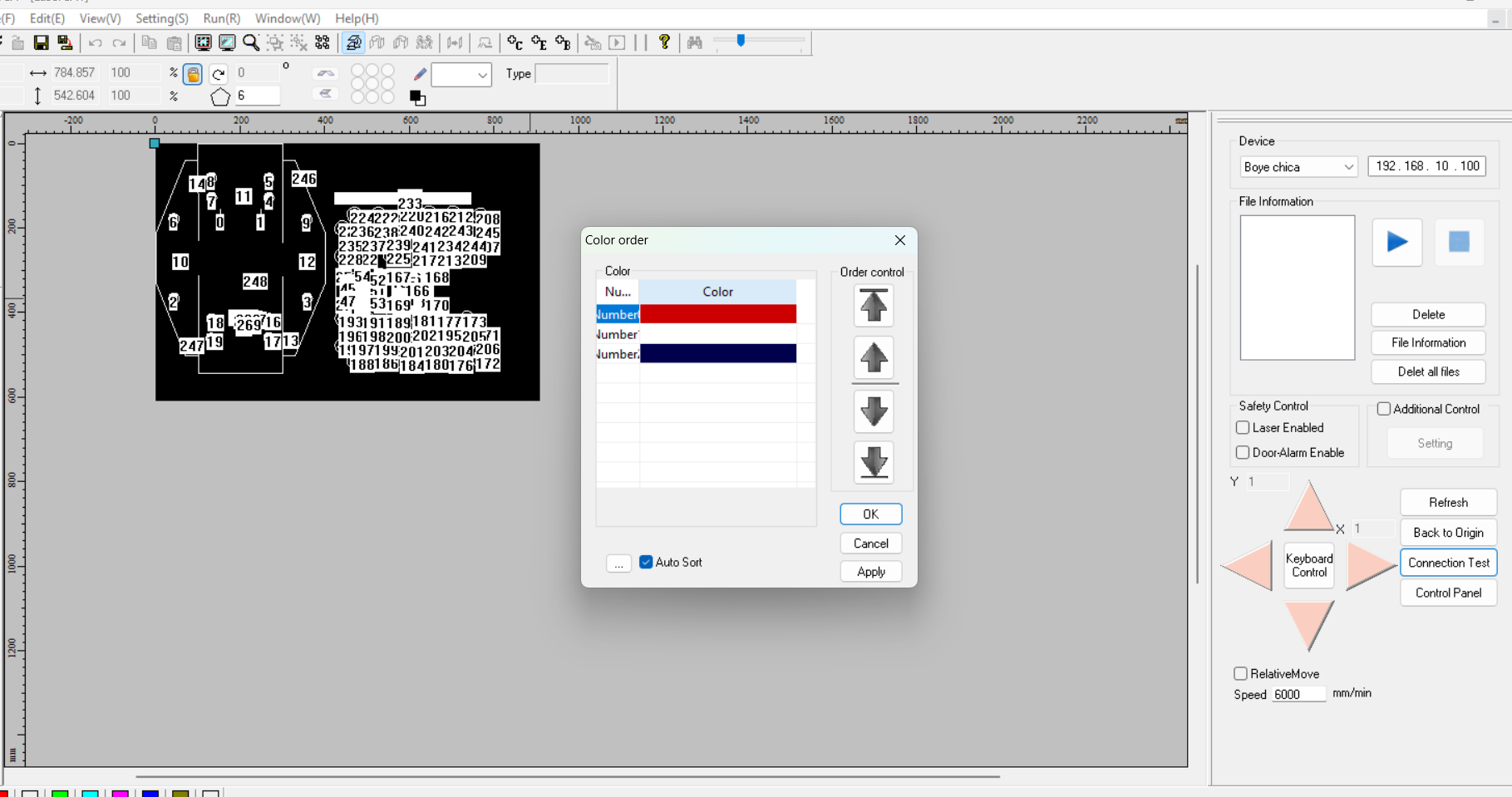Open the Setting(S) menu
Image resolution: width=1512 pixels, height=797 pixels.
point(161,18)
